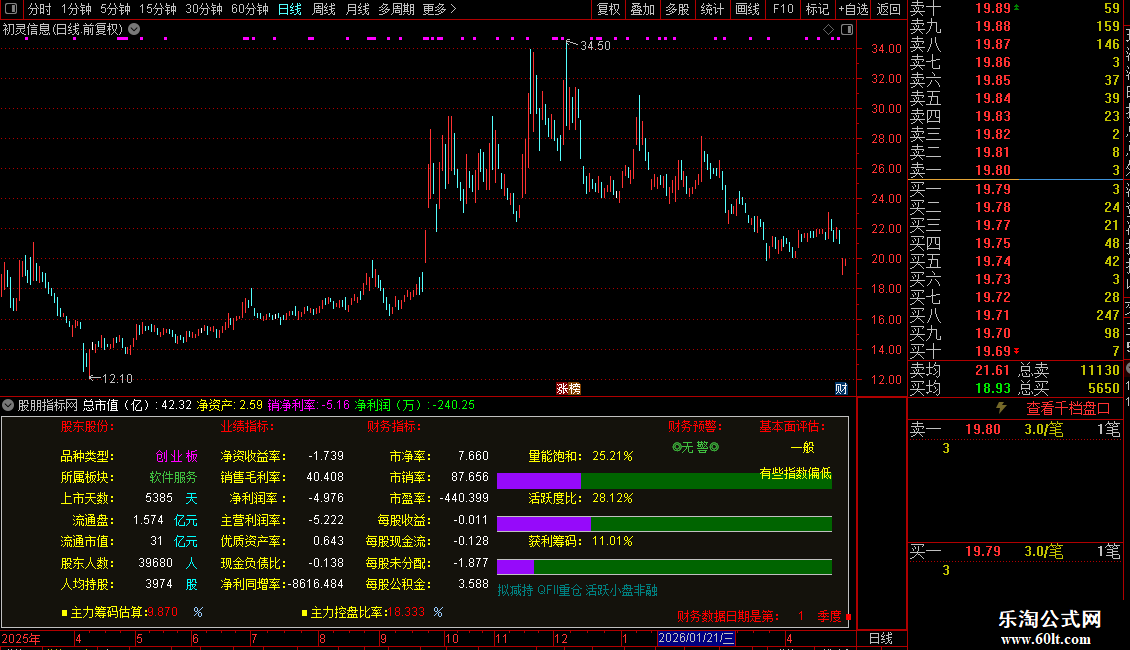The width and height of the screenshot is (1130, 650).
Task: Click the 基本面评估 一般 rating
Action: click(802, 448)
